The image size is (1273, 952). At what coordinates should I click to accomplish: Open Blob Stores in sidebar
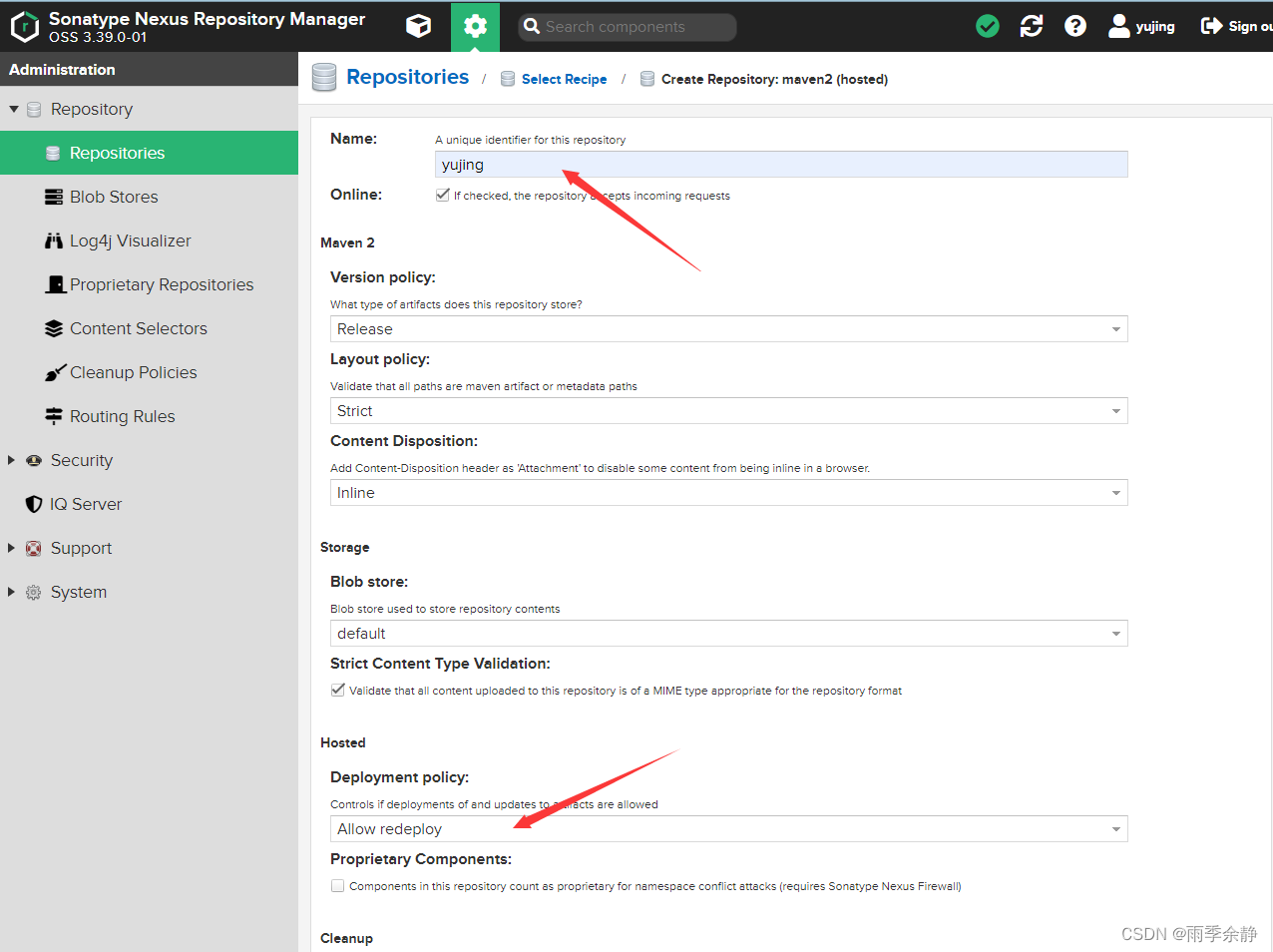(x=114, y=197)
